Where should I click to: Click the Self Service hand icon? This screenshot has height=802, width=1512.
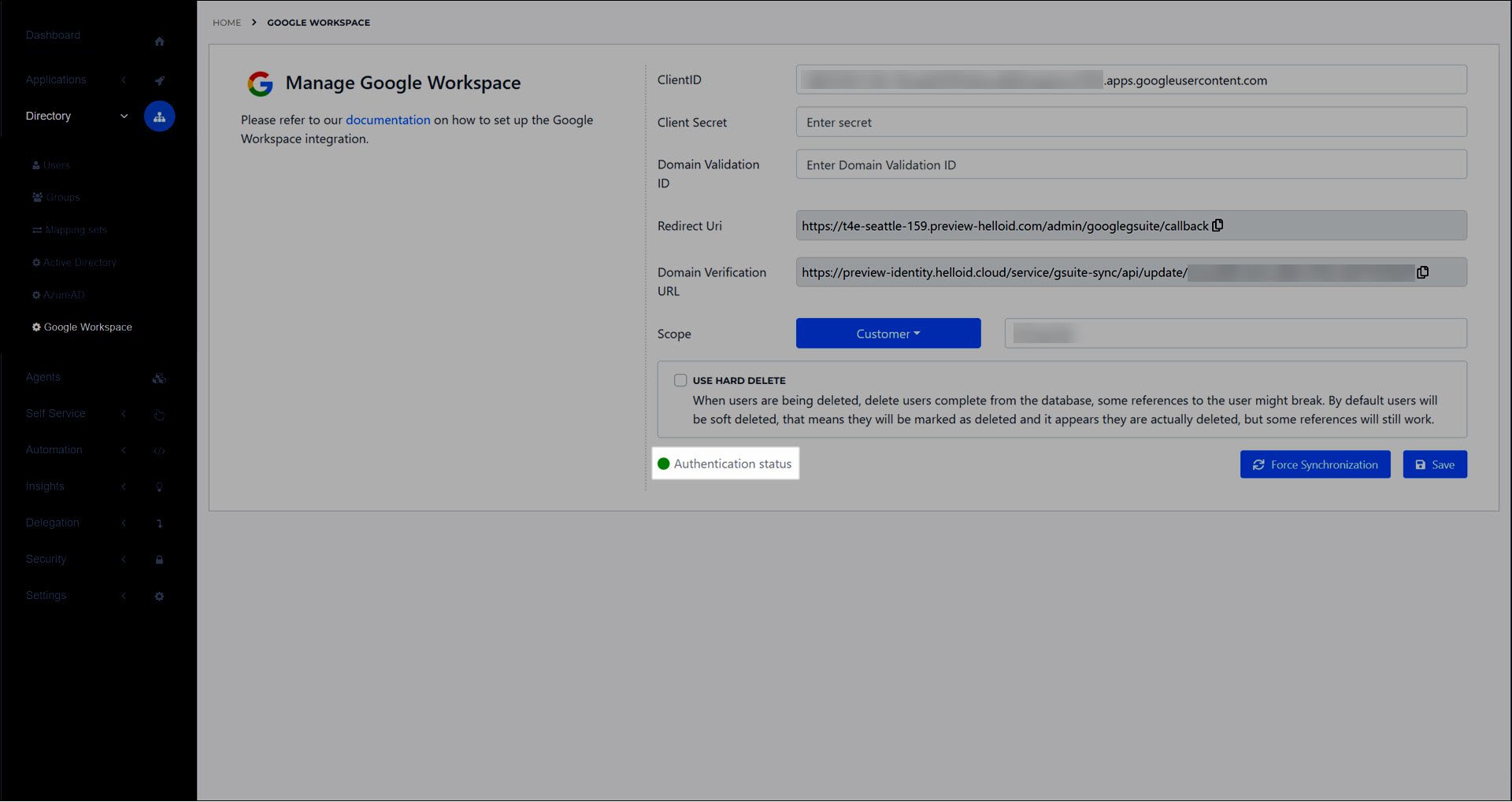coord(159,415)
